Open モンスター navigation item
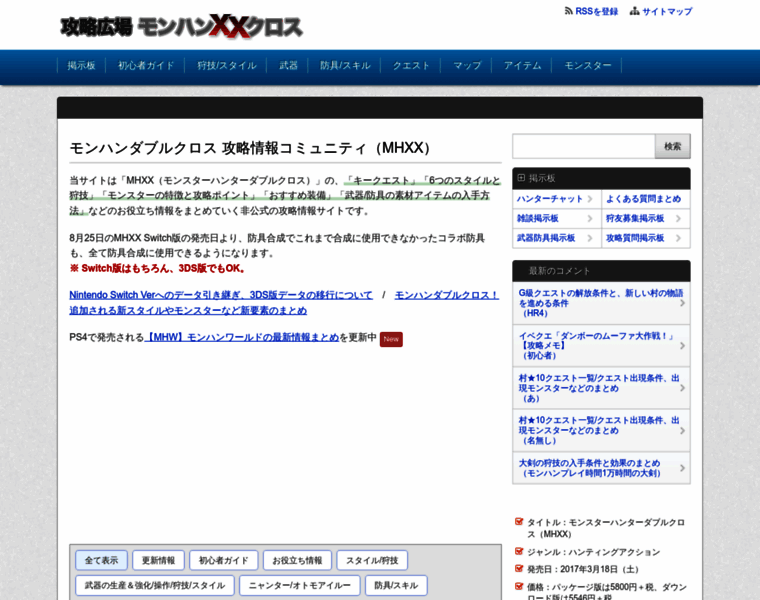Image resolution: width=760 pixels, height=600 pixels. 587,65
